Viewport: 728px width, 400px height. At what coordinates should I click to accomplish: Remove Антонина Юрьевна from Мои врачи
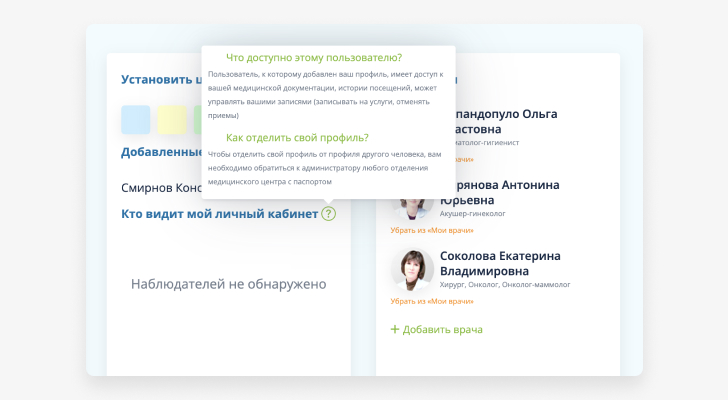tap(432, 230)
